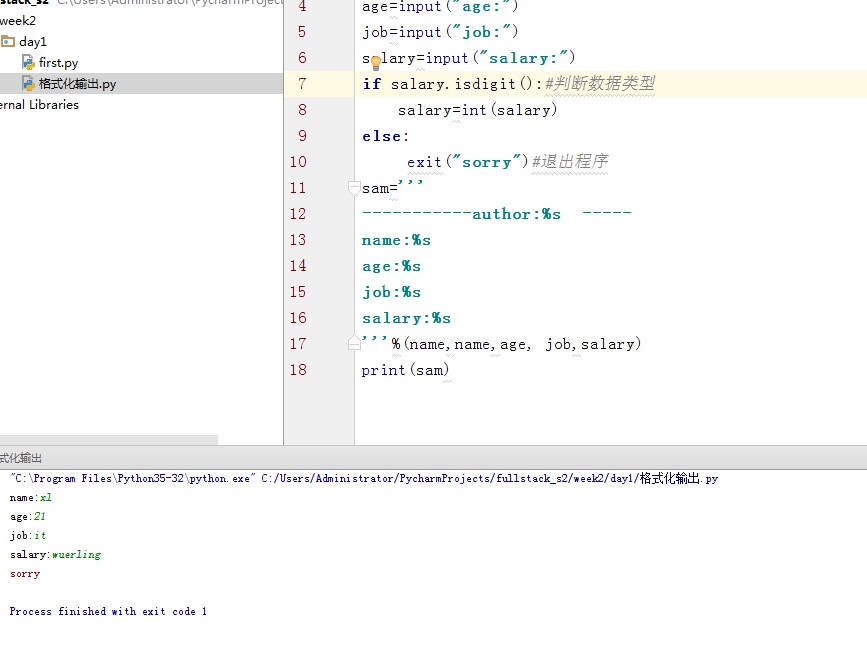Click line number 7 in the gutter
This screenshot has height=650, width=867.
[x=302, y=83]
